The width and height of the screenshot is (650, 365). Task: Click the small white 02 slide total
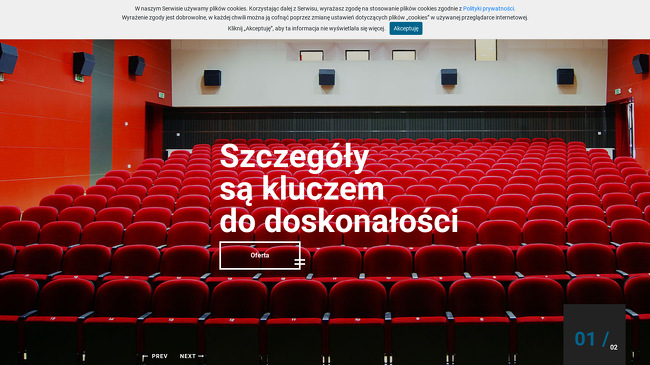click(x=614, y=348)
